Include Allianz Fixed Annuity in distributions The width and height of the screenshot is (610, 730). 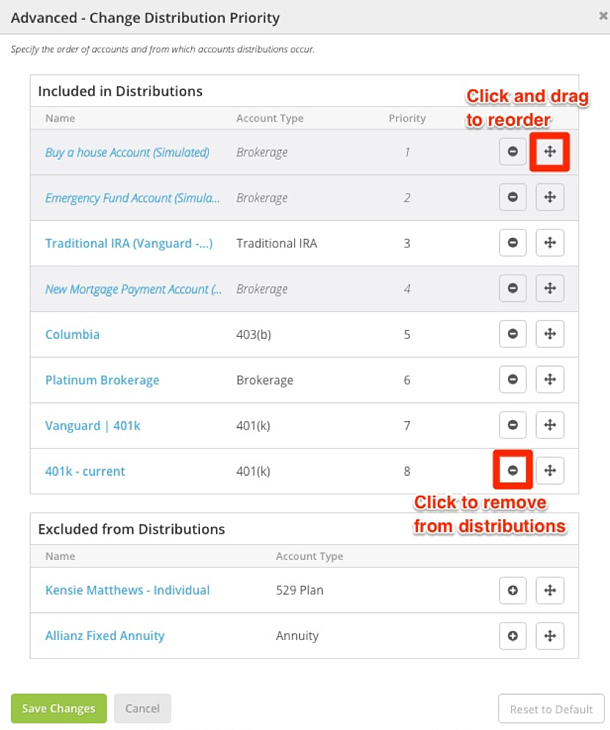[513, 636]
